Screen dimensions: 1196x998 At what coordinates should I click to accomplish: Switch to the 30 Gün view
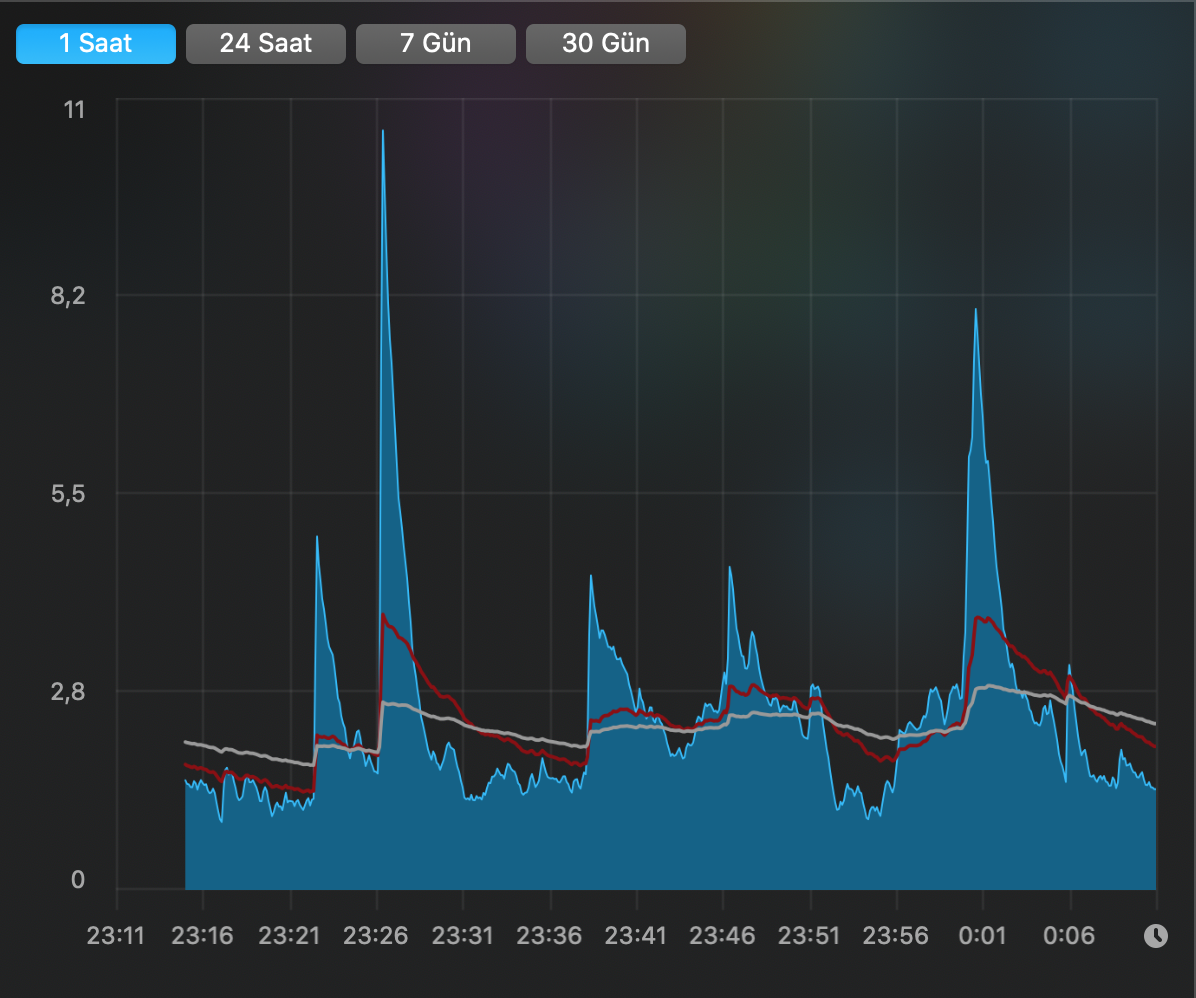pyautogui.click(x=605, y=43)
